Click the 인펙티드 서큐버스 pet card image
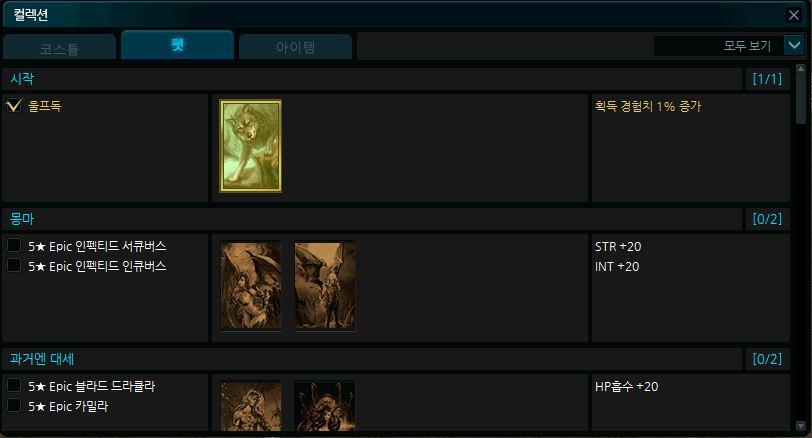 (x=251, y=285)
